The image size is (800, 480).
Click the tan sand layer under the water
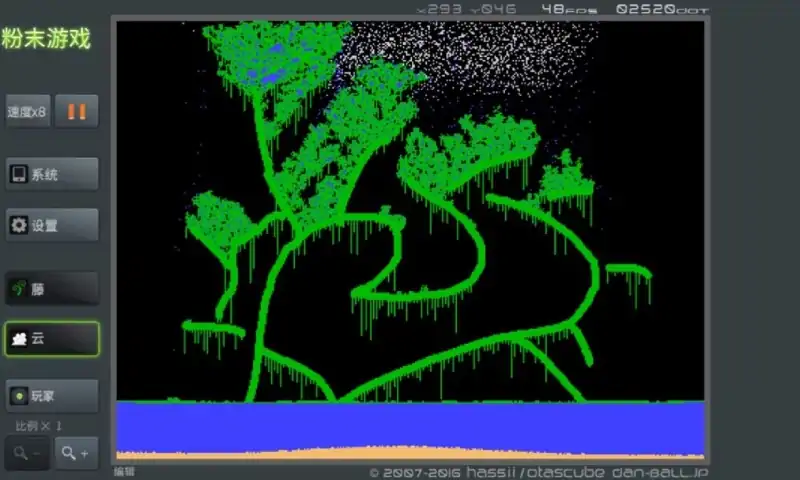click(x=410, y=455)
